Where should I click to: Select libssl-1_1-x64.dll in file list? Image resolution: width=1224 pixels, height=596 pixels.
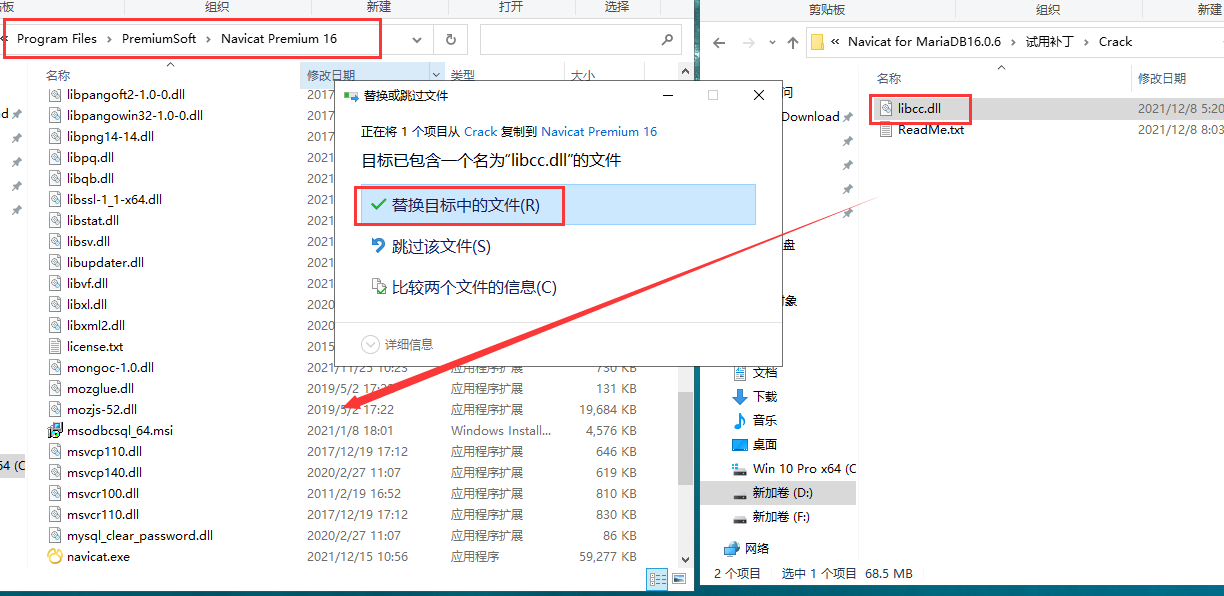click(x=114, y=199)
